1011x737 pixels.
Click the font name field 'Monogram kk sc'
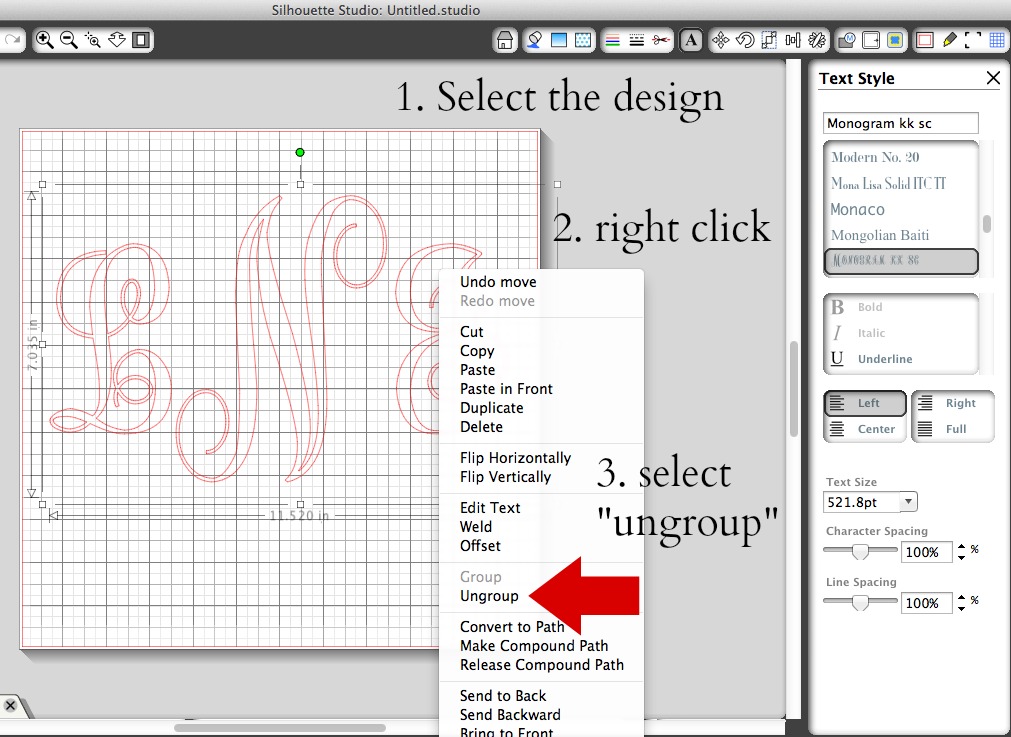coord(900,123)
